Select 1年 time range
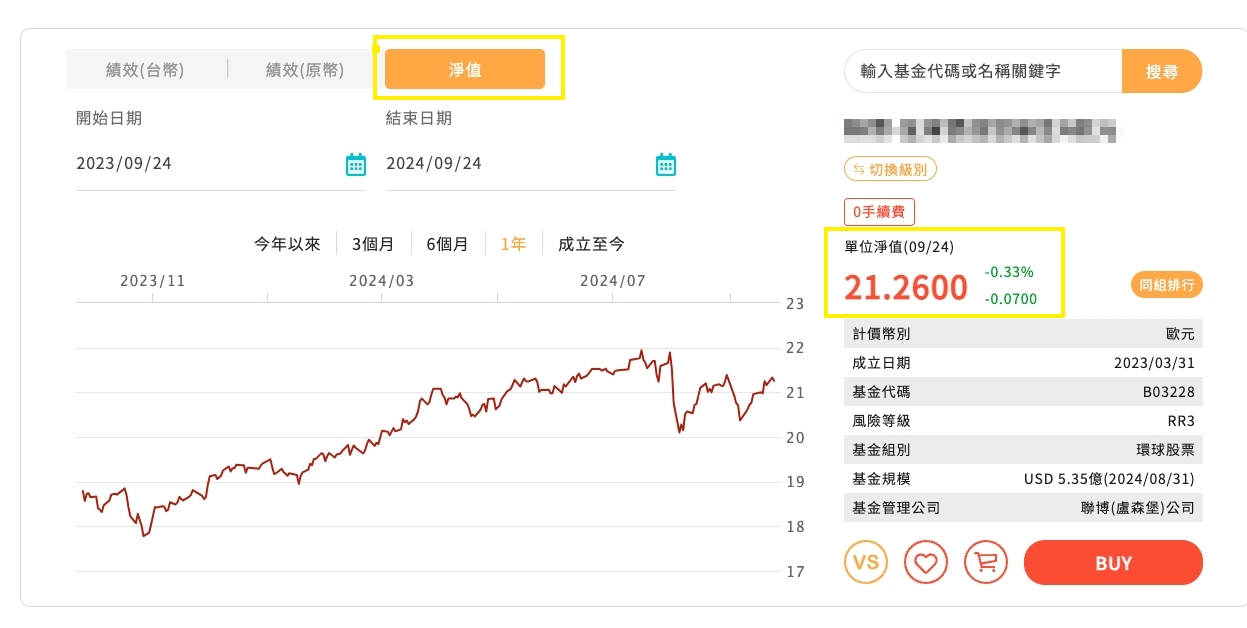 pos(514,244)
